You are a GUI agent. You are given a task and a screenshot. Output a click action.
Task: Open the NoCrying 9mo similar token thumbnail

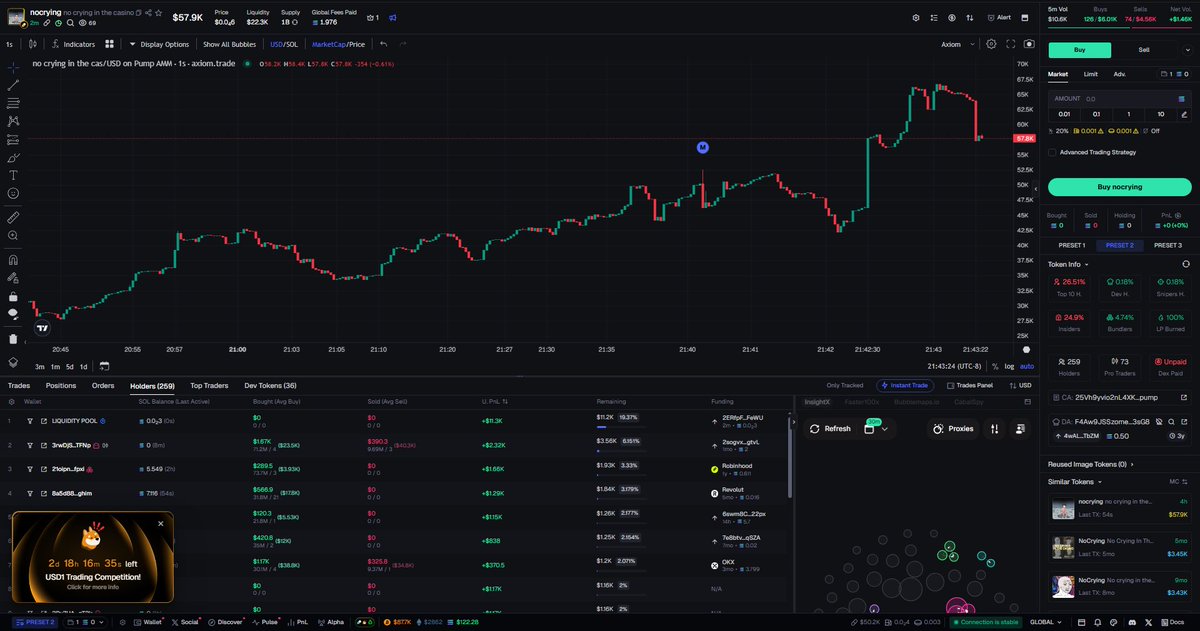[x=1063, y=587]
